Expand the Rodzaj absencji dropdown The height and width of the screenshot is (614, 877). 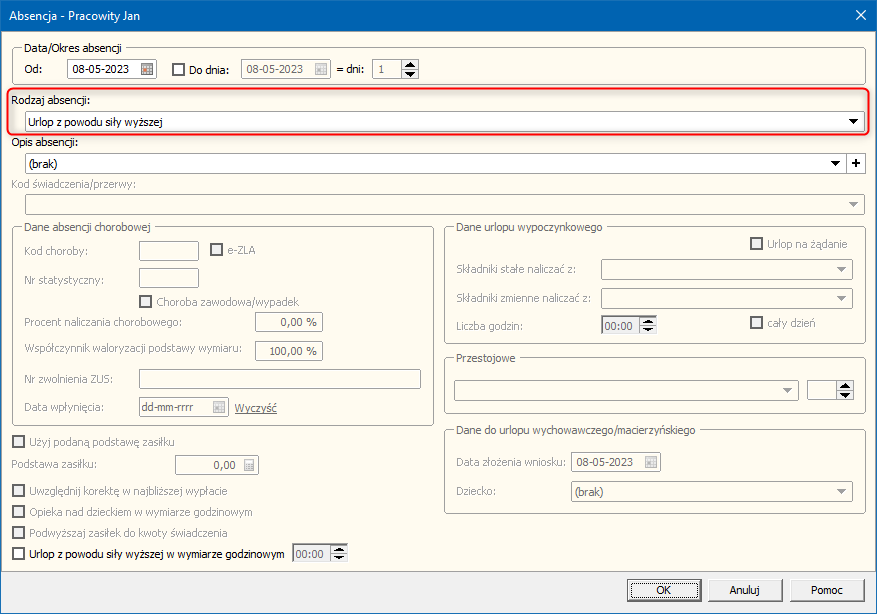tap(853, 121)
